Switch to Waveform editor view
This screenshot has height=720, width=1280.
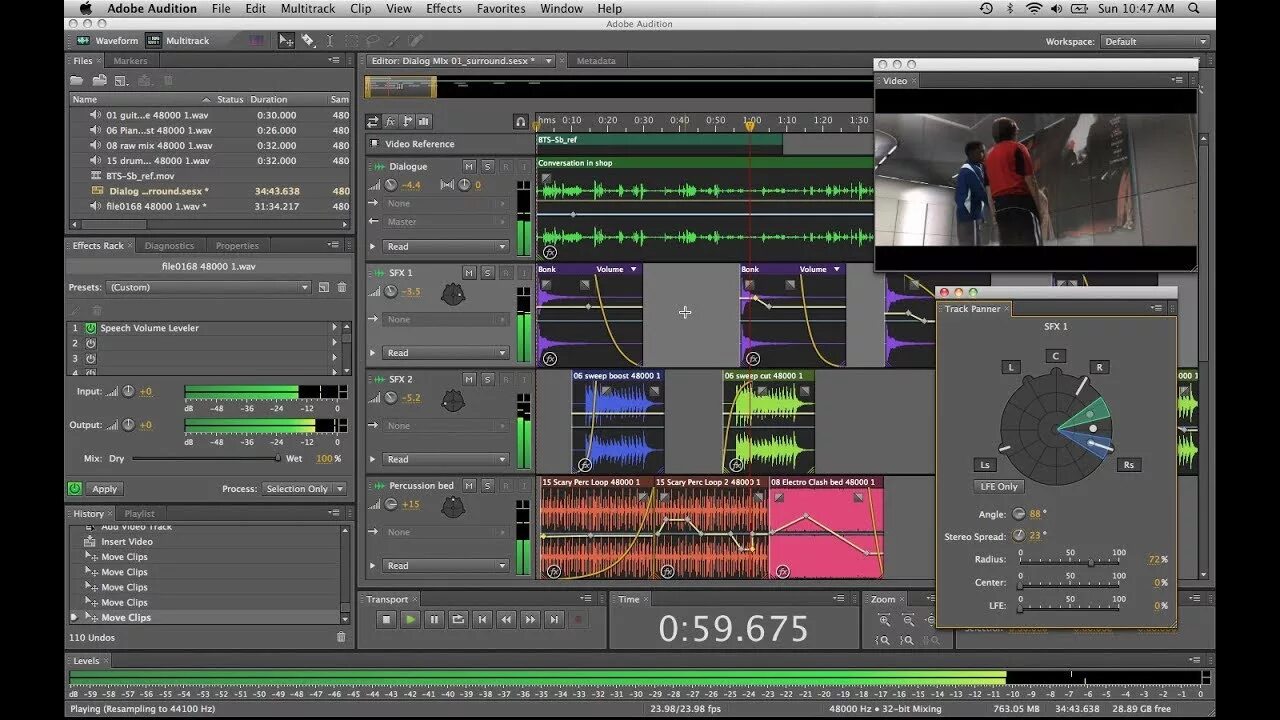tap(108, 41)
